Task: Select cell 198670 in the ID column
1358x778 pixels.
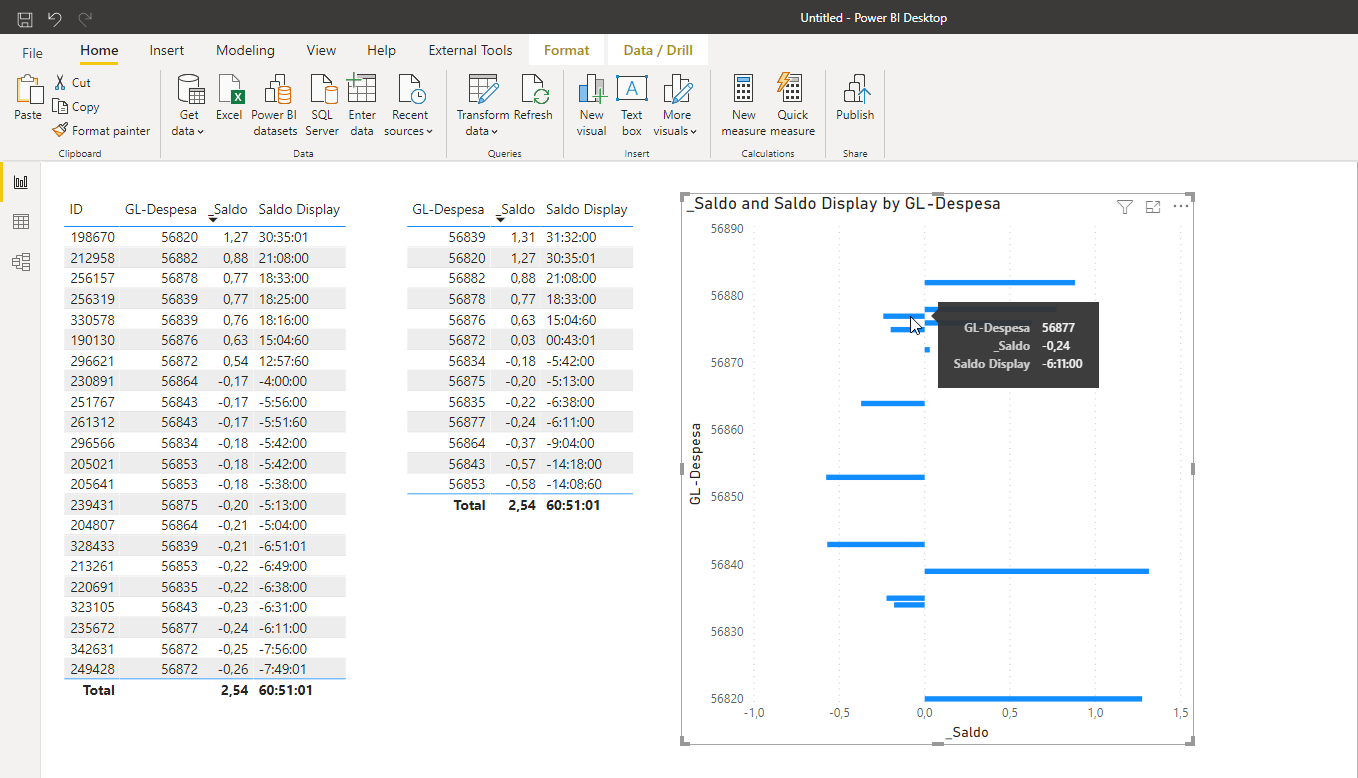Action: coord(92,237)
